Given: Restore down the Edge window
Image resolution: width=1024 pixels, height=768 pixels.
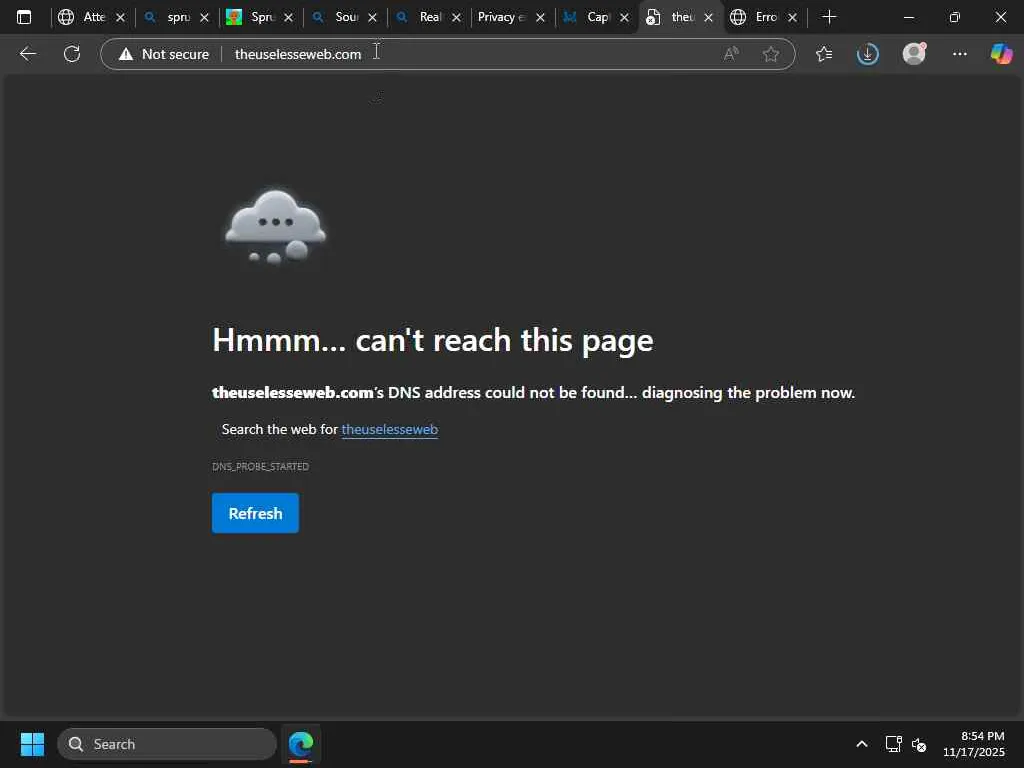Looking at the screenshot, I should pos(955,18).
